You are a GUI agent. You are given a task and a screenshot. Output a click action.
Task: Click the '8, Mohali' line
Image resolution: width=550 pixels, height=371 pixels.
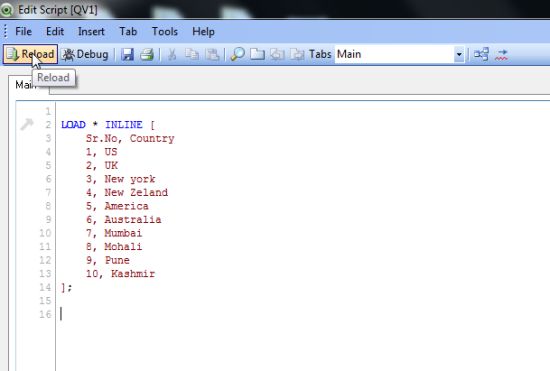click(114, 247)
